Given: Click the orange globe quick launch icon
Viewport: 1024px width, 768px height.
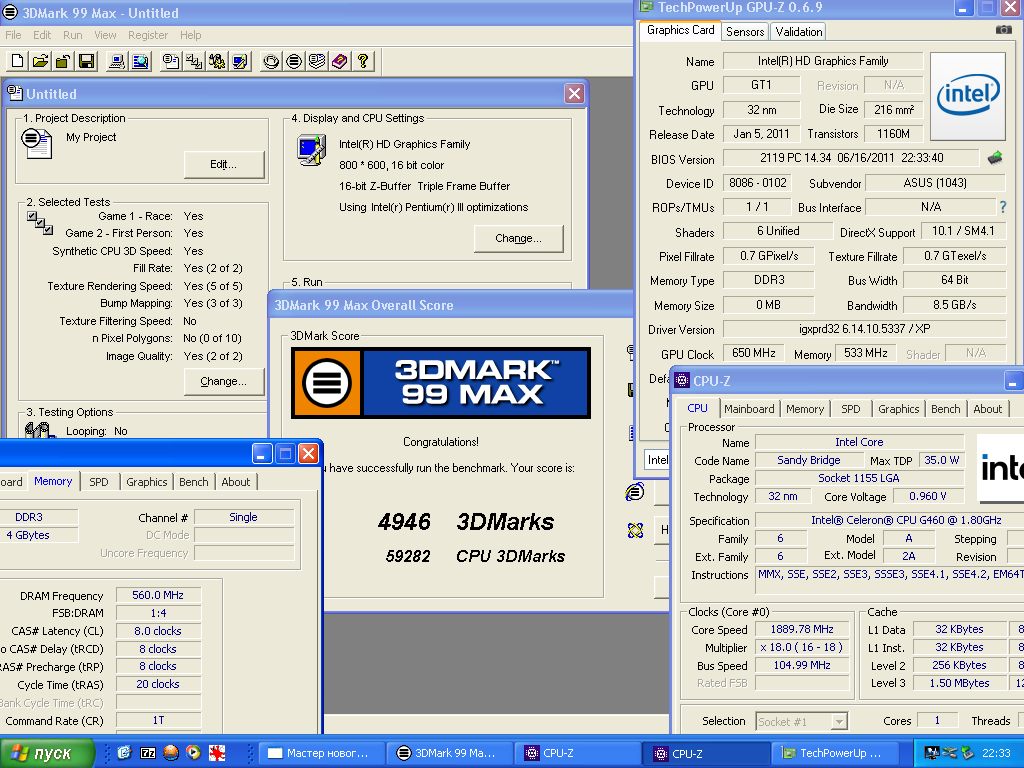Looking at the screenshot, I should (x=171, y=752).
